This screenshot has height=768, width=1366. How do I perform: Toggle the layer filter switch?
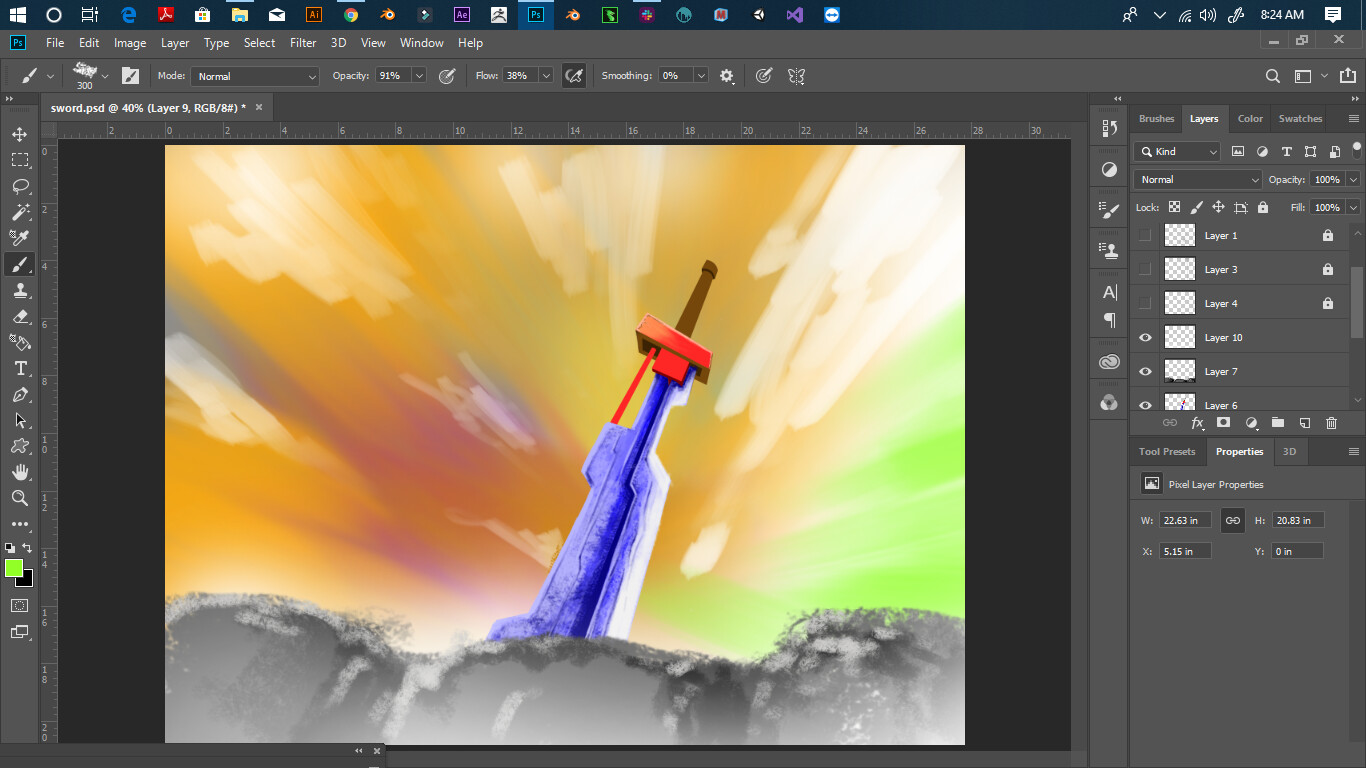(1357, 150)
